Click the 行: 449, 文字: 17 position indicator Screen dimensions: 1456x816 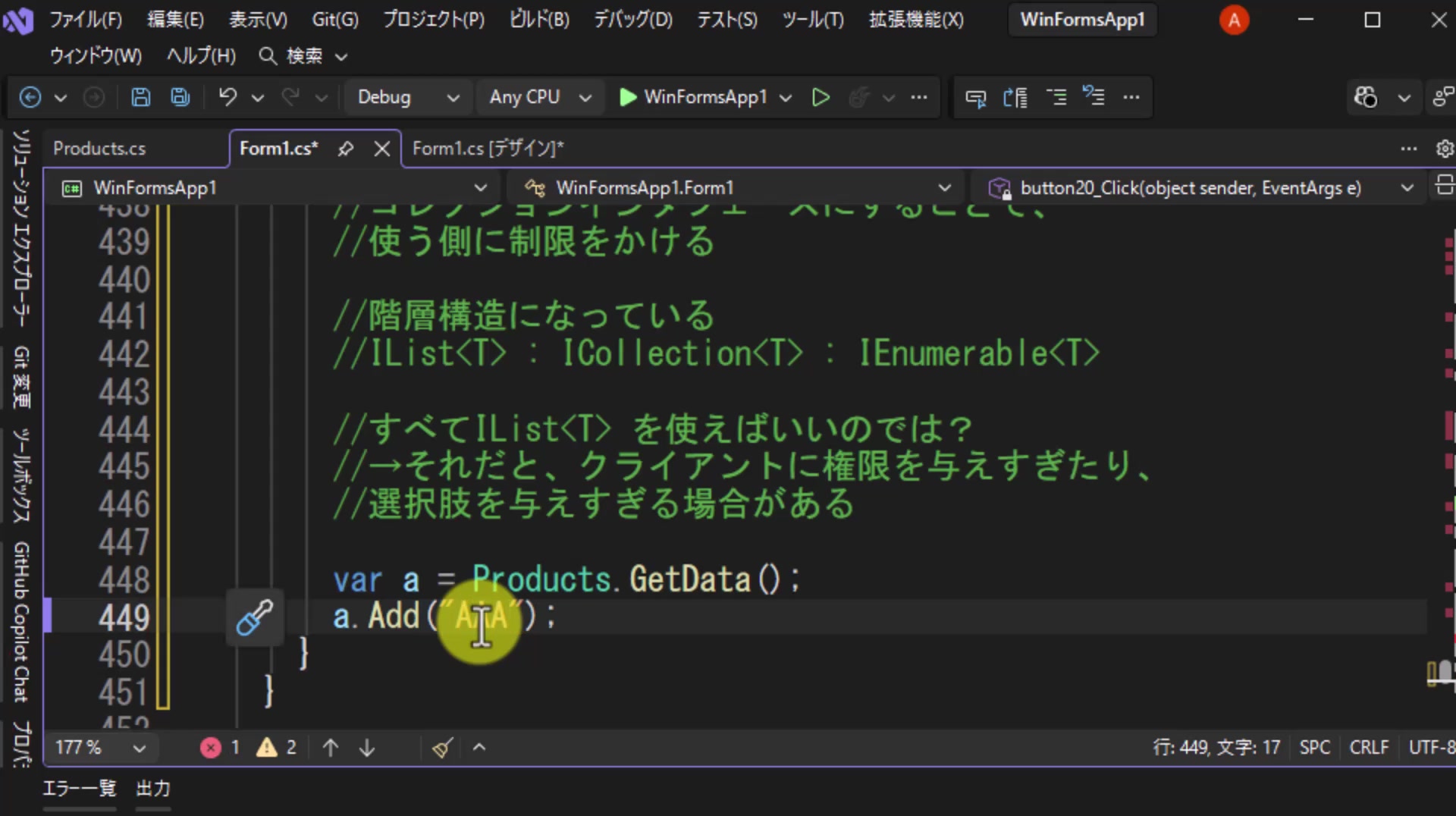pos(1216,748)
